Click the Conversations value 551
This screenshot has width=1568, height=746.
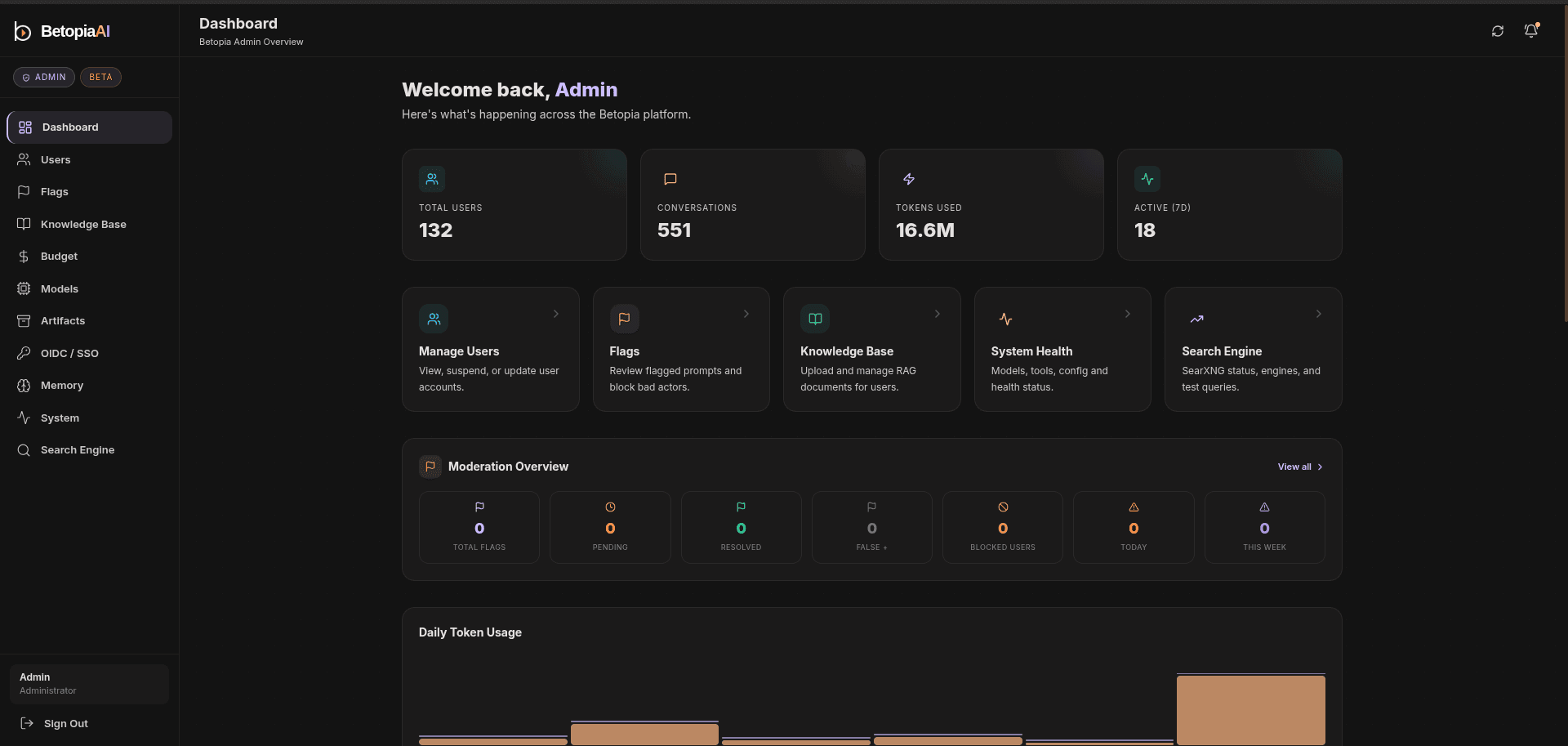pos(674,230)
